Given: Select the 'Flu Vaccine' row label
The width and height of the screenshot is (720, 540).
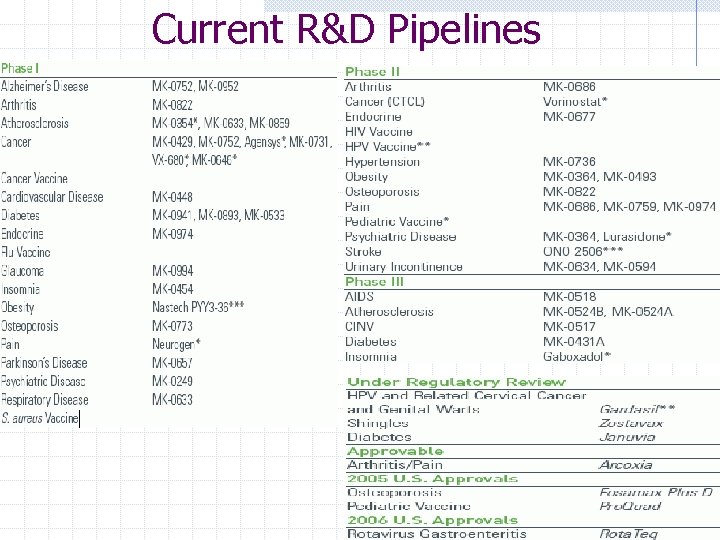Looking at the screenshot, I should click(x=26, y=252).
